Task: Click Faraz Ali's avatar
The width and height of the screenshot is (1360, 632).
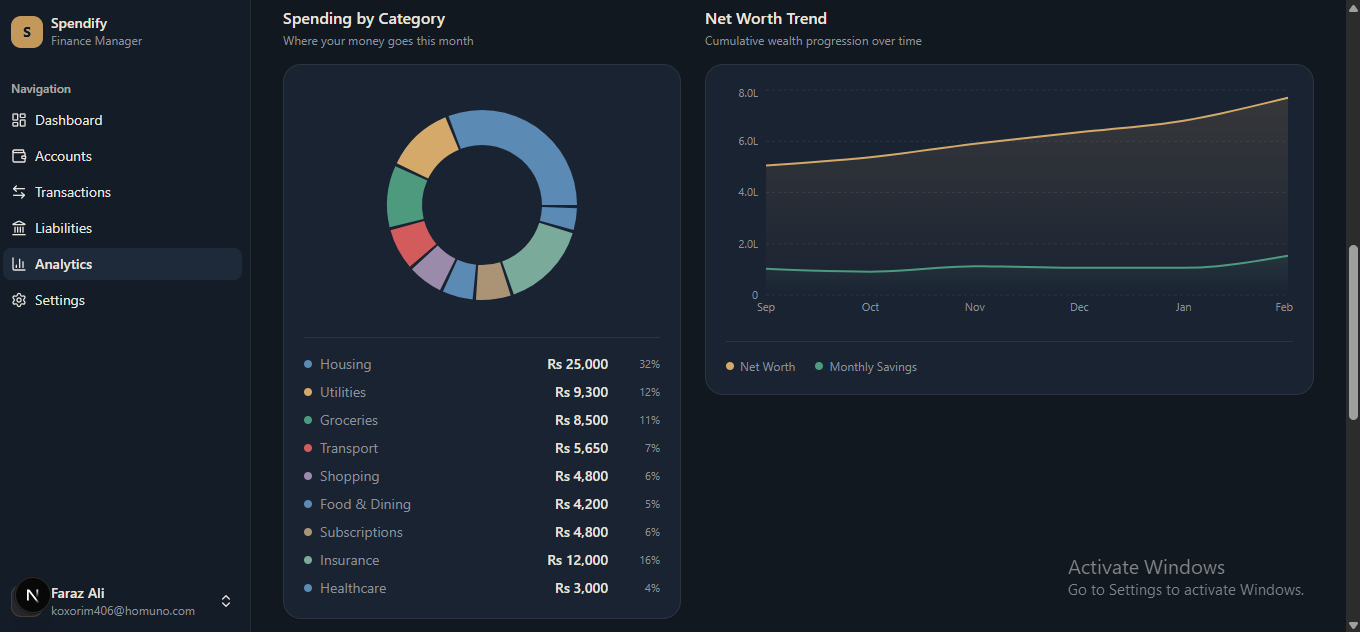Action: [x=30, y=597]
